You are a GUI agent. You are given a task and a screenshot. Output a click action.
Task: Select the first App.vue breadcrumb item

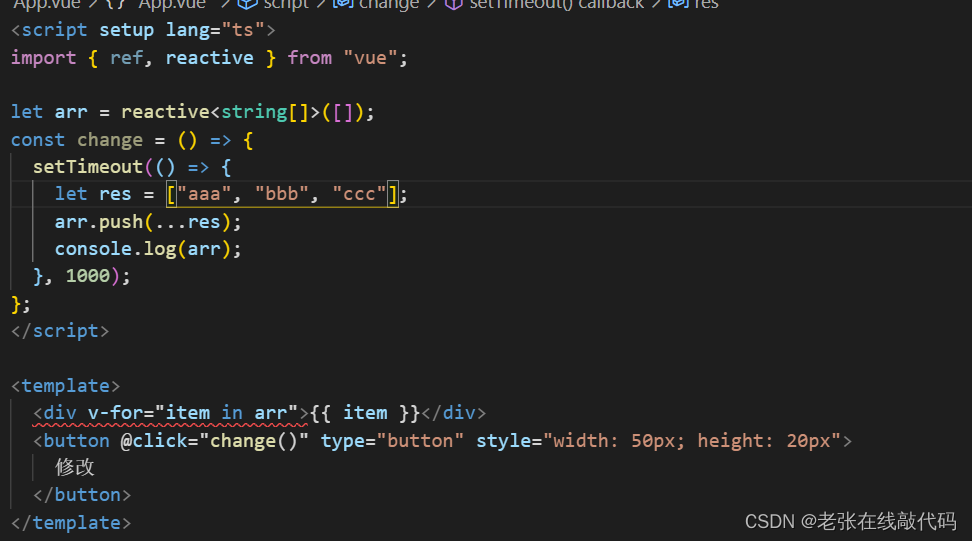click(47, 4)
